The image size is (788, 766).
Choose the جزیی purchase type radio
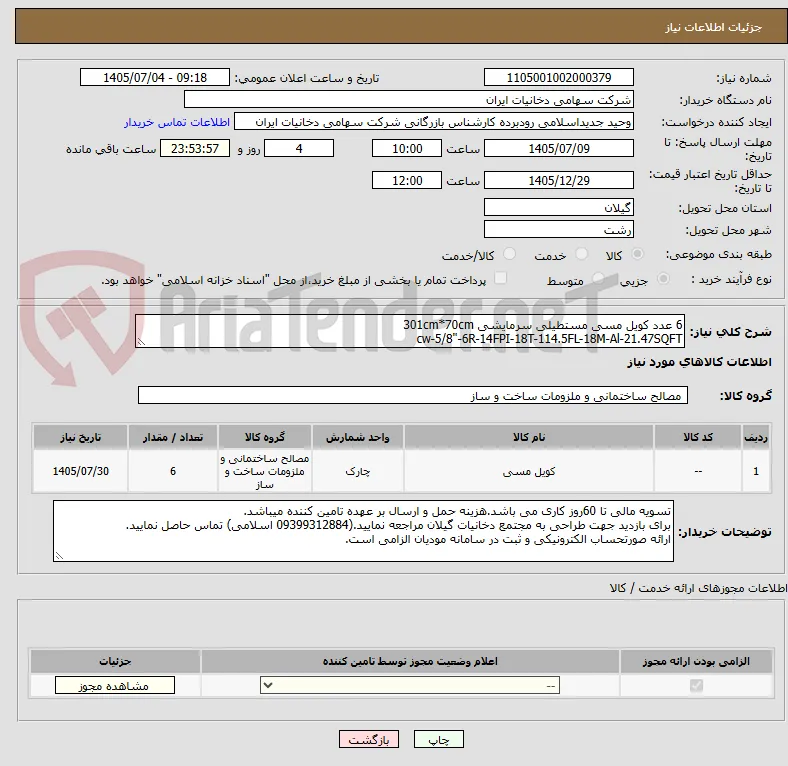click(663, 278)
